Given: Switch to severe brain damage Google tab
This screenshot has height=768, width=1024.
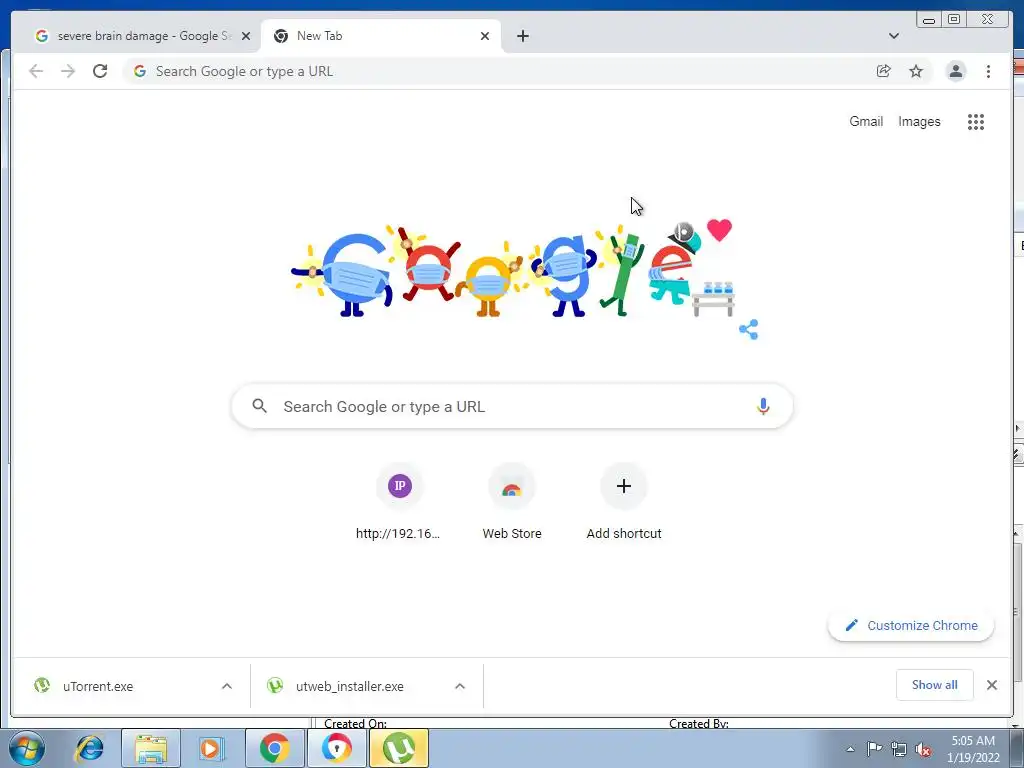Looking at the screenshot, I should [140, 36].
